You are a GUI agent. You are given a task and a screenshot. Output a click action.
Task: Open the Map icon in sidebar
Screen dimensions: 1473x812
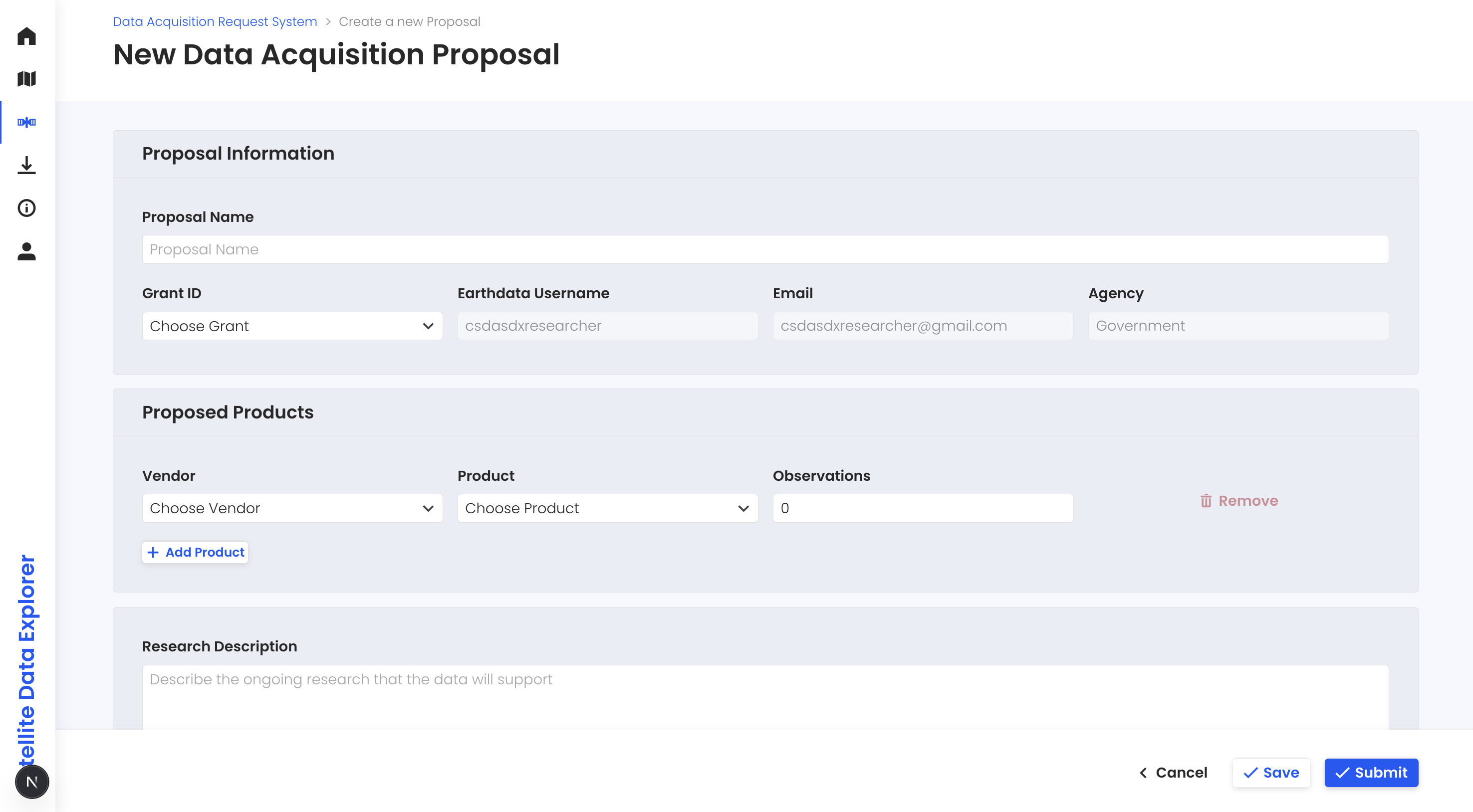(27, 79)
